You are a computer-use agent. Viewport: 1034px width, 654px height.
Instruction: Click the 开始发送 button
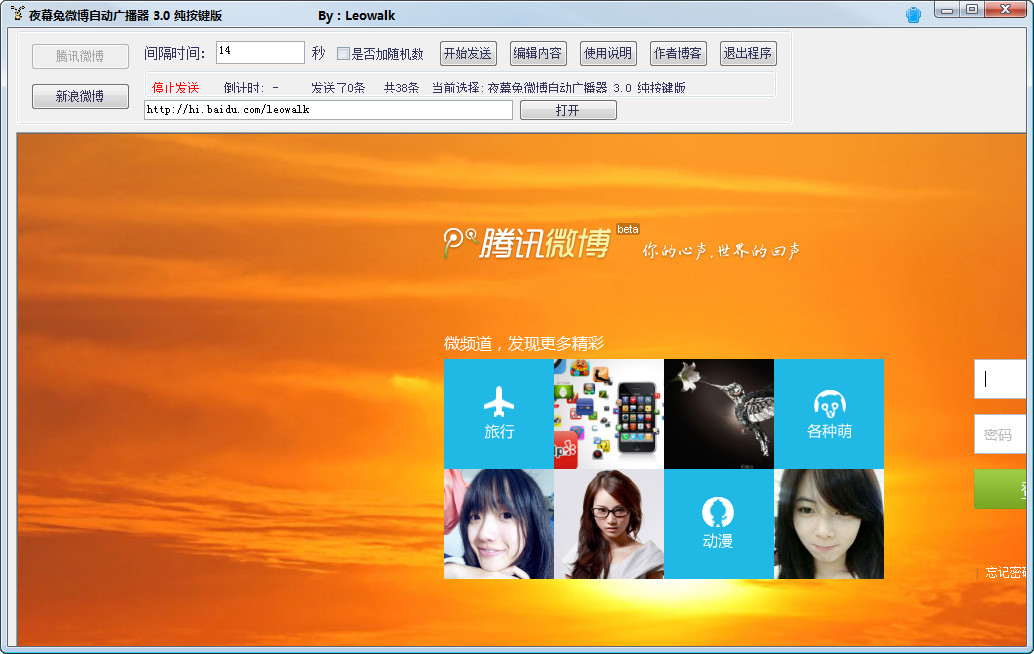(x=468, y=53)
